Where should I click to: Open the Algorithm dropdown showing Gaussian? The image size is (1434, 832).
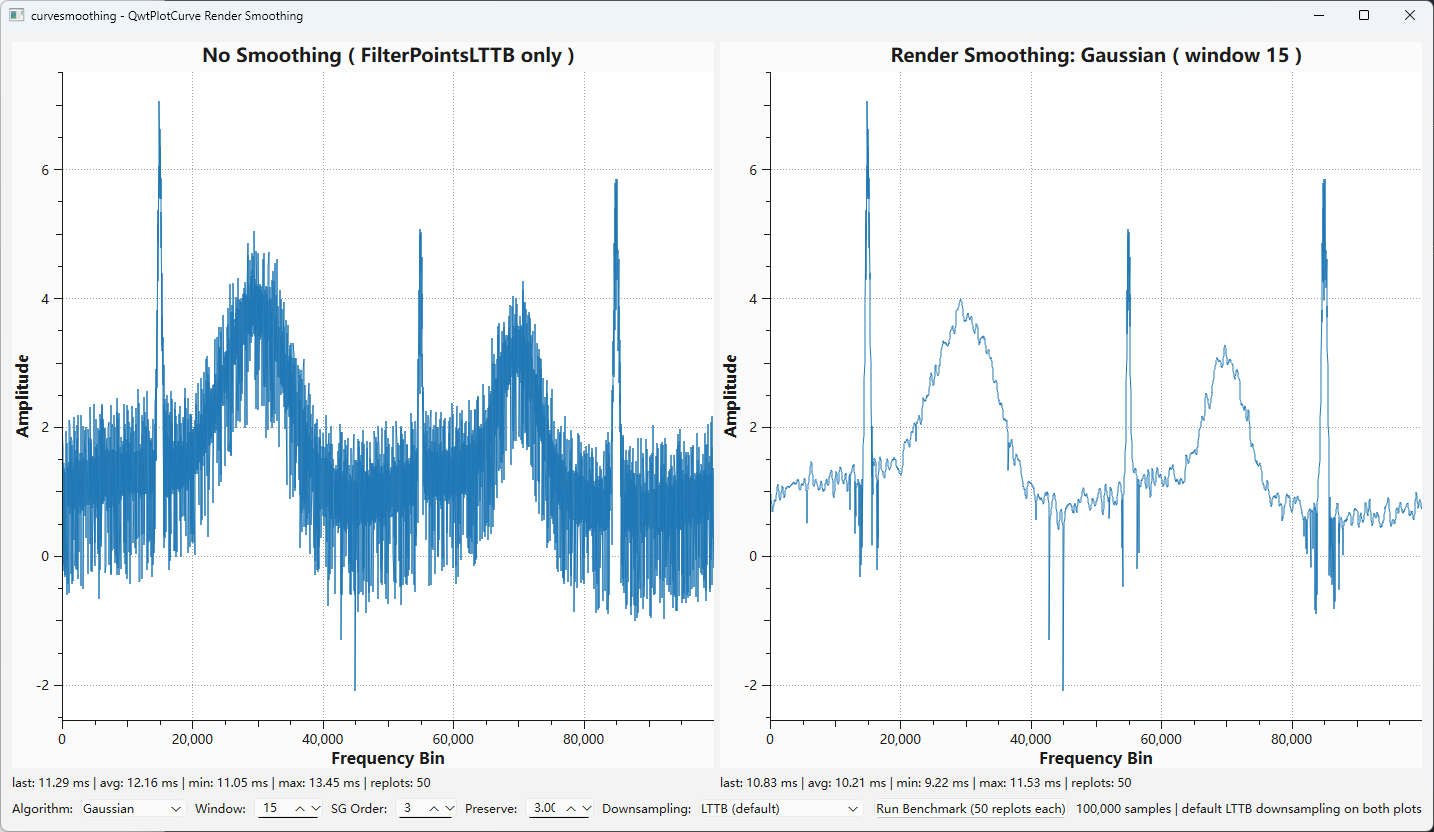(x=133, y=808)
